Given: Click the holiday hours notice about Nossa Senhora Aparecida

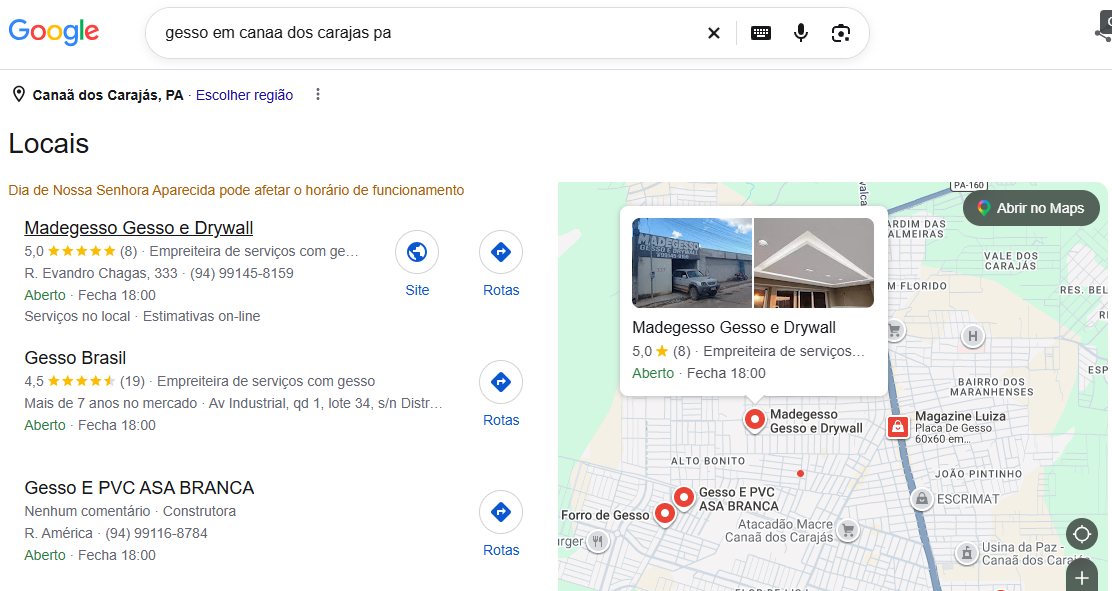Looking at the screenshot, I should click(x=236, y=190).
